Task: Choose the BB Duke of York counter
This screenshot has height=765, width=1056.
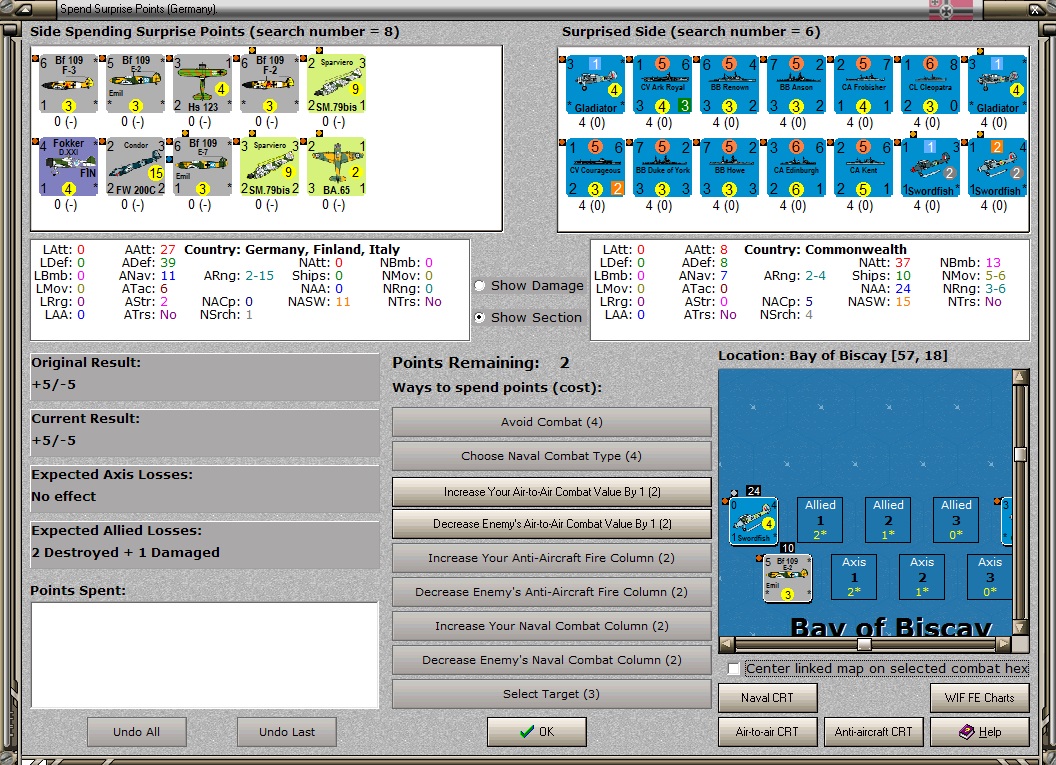Action: click(x=663, y=168)
